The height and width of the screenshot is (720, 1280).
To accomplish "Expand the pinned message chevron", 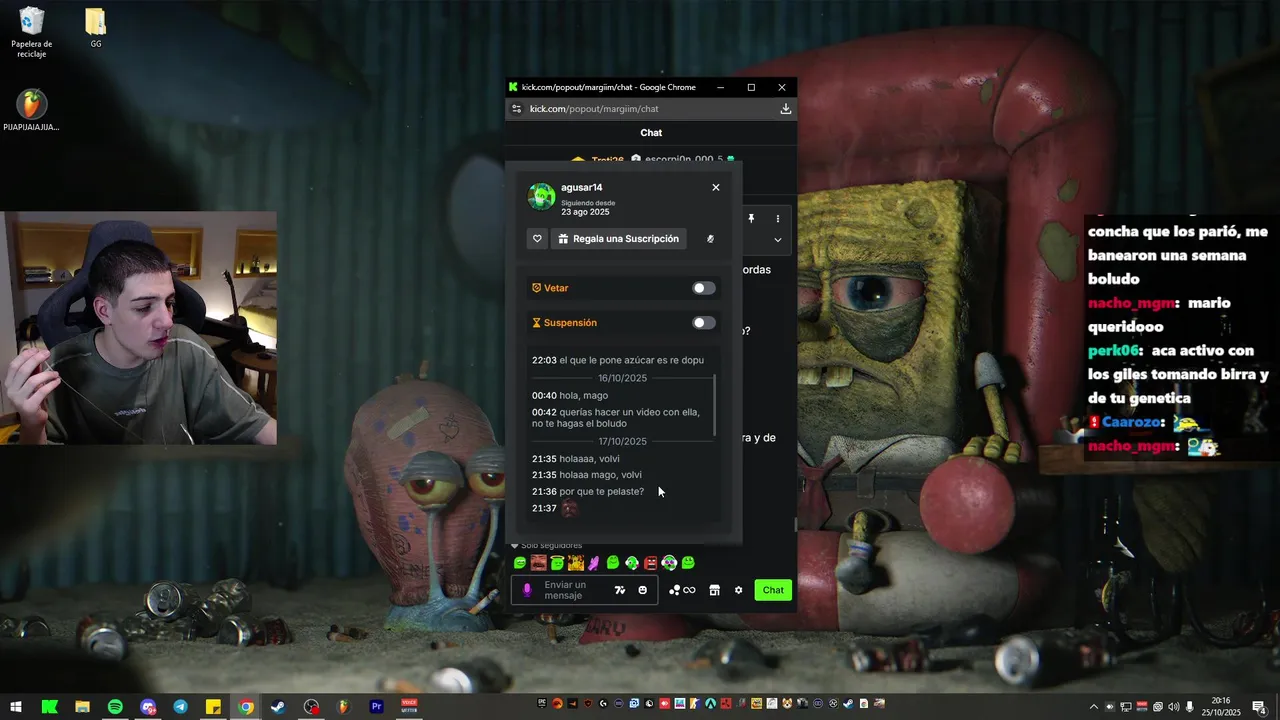I will pyautogui.click(x=777, y=240).
